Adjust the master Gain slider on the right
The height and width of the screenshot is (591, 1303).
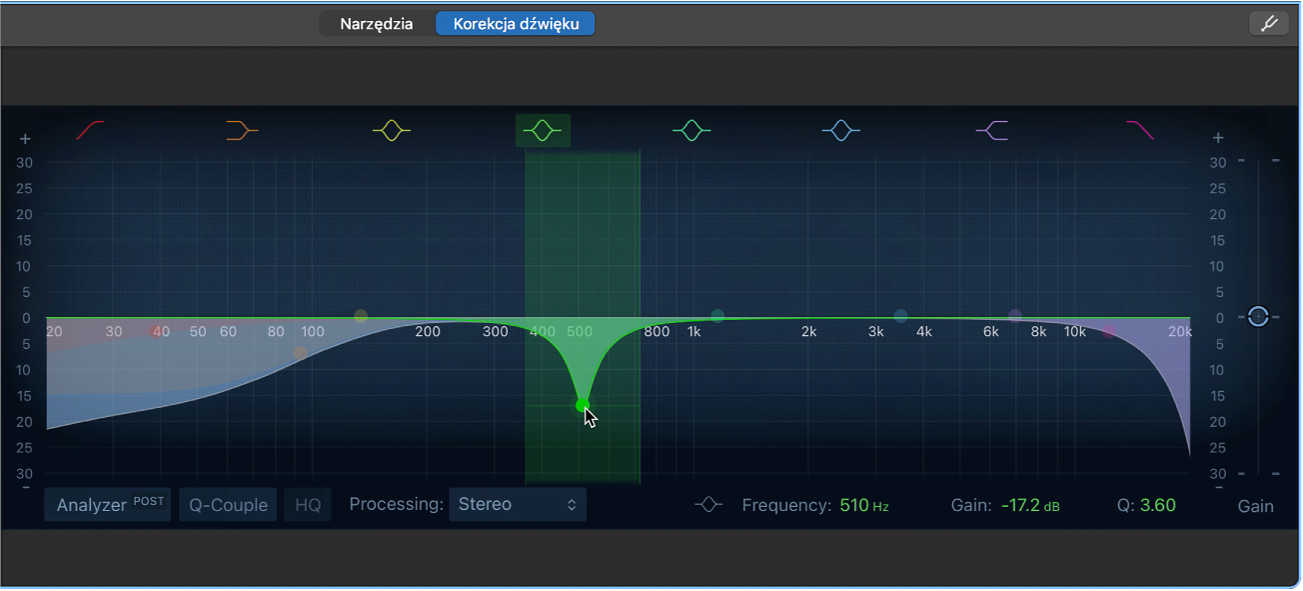click(x=1258, y=317)
